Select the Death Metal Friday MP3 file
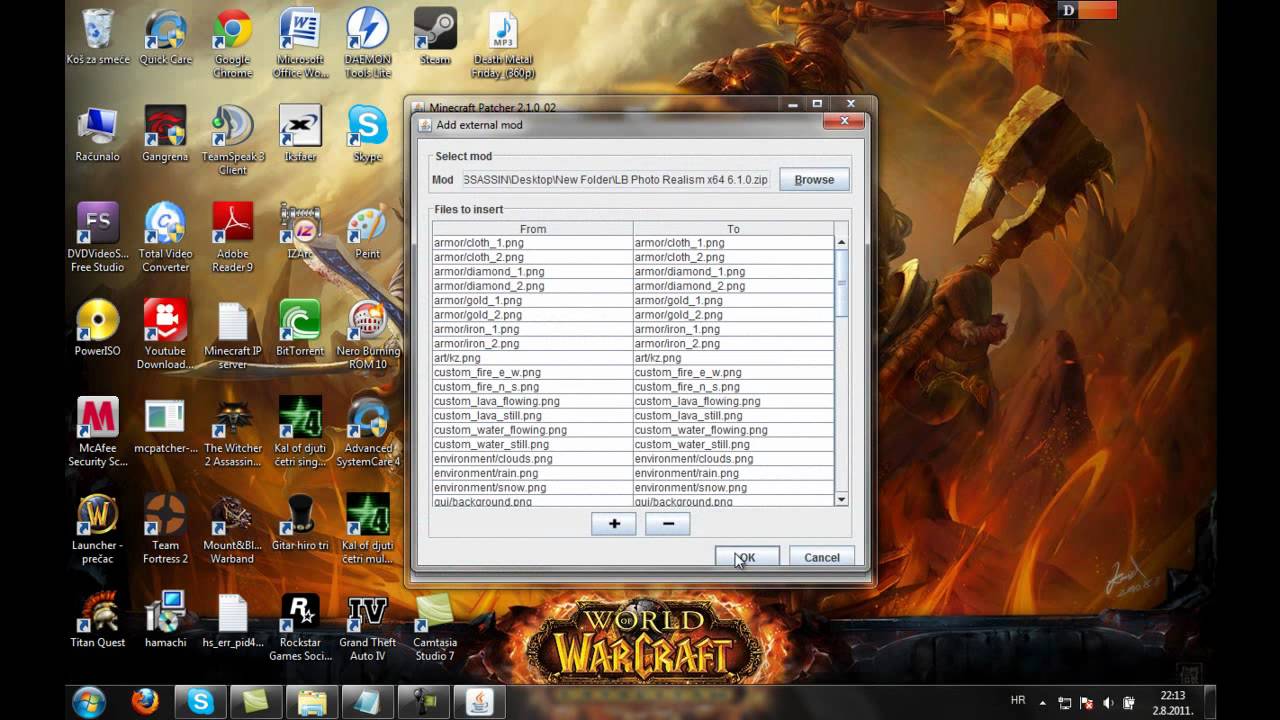 click(503, 44)
